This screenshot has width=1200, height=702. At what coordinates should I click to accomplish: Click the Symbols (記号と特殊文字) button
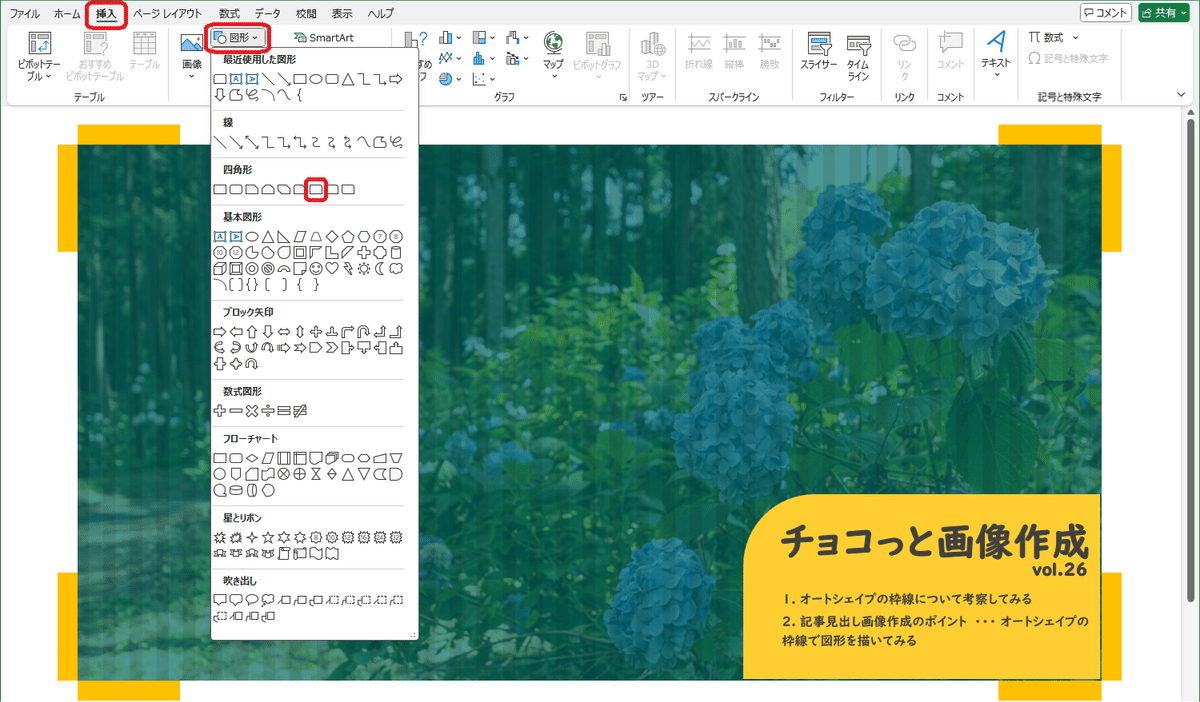pyautogui.click(x=1068, y=59)
